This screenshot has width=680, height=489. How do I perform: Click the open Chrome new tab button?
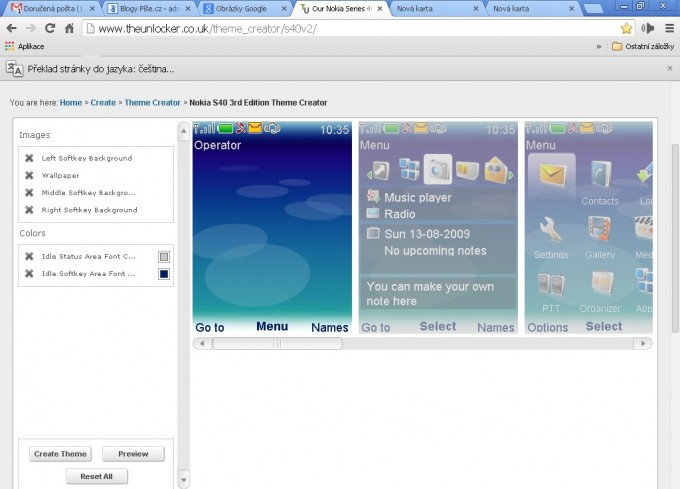click(x=594, y=8)
